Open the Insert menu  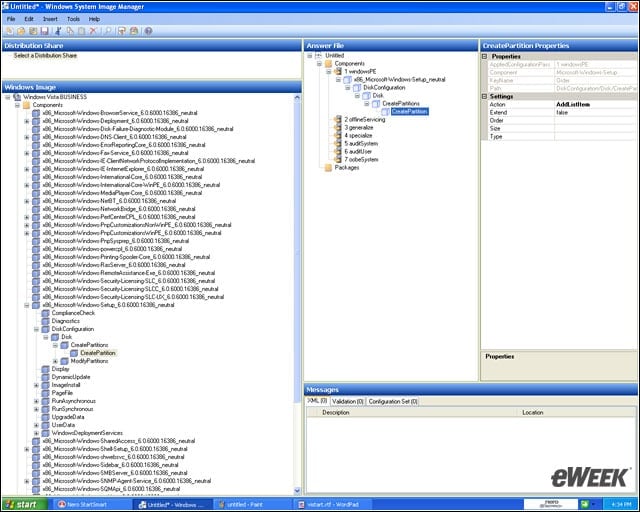(50, 19)
